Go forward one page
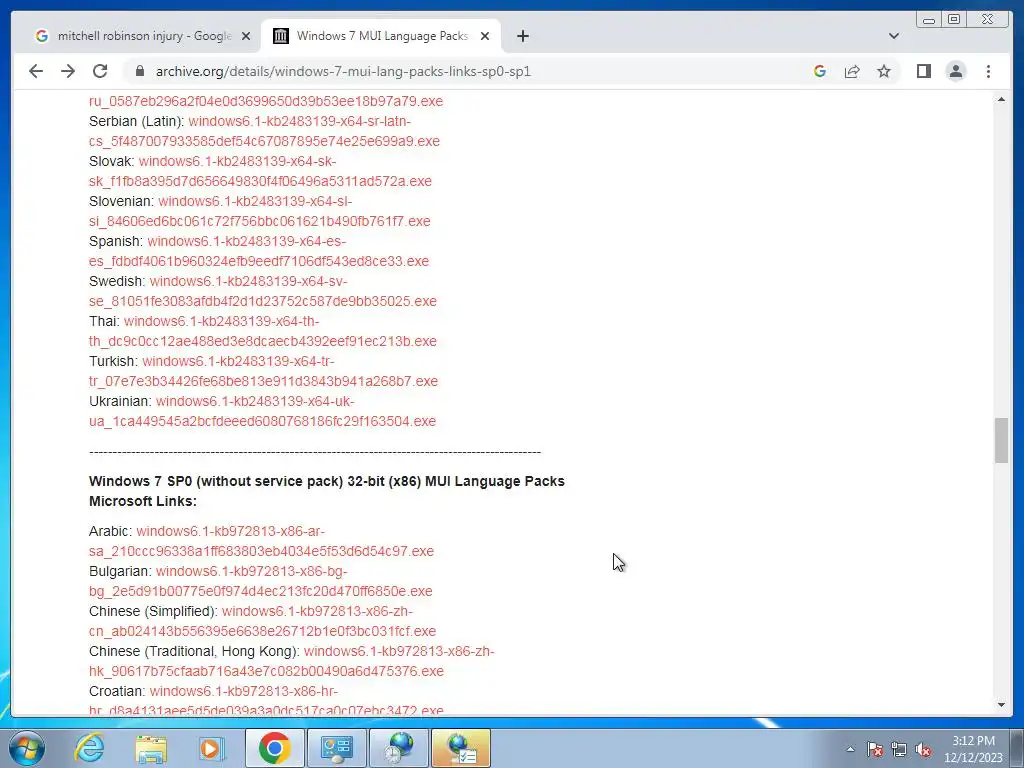Screen dimensions: 1024x768 point(68,71)
